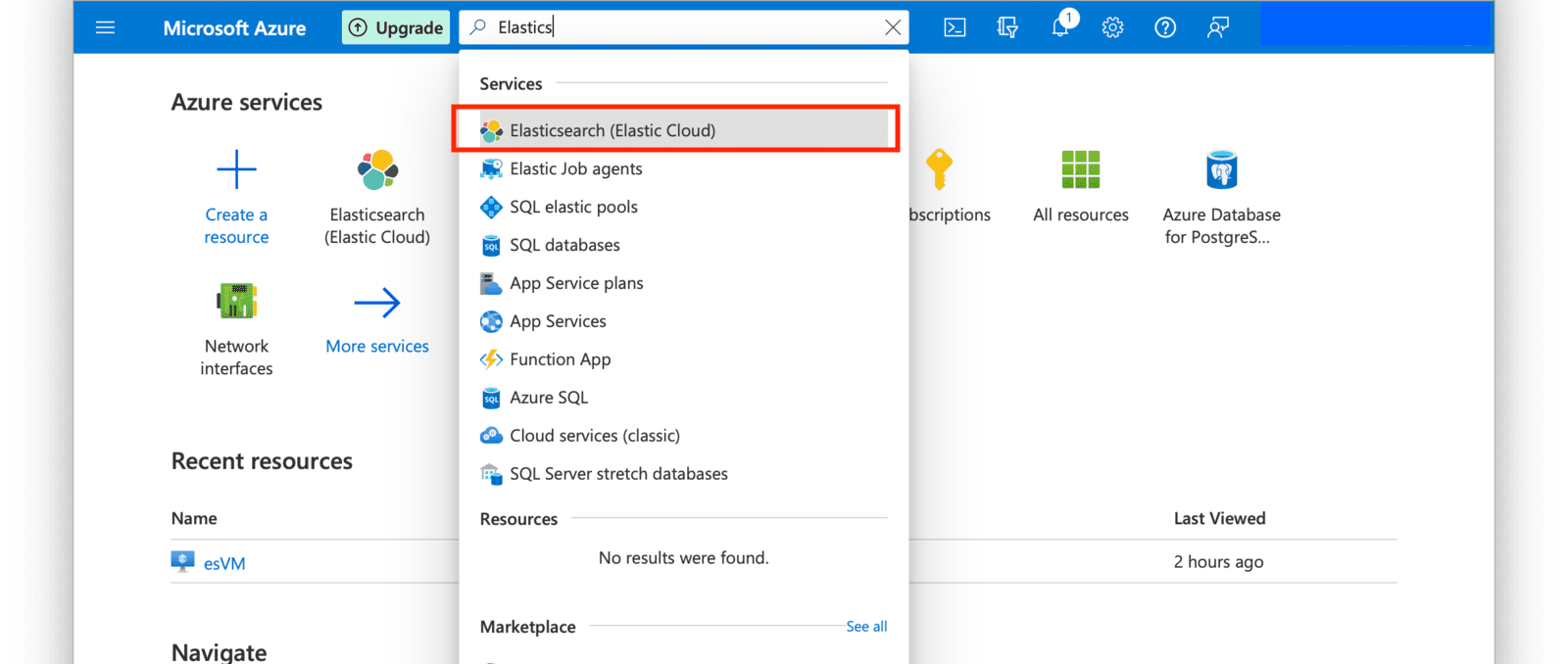Click the Elasticsearch result's colorful icon
1568x664 pixels.
click(x=491, y=130)
